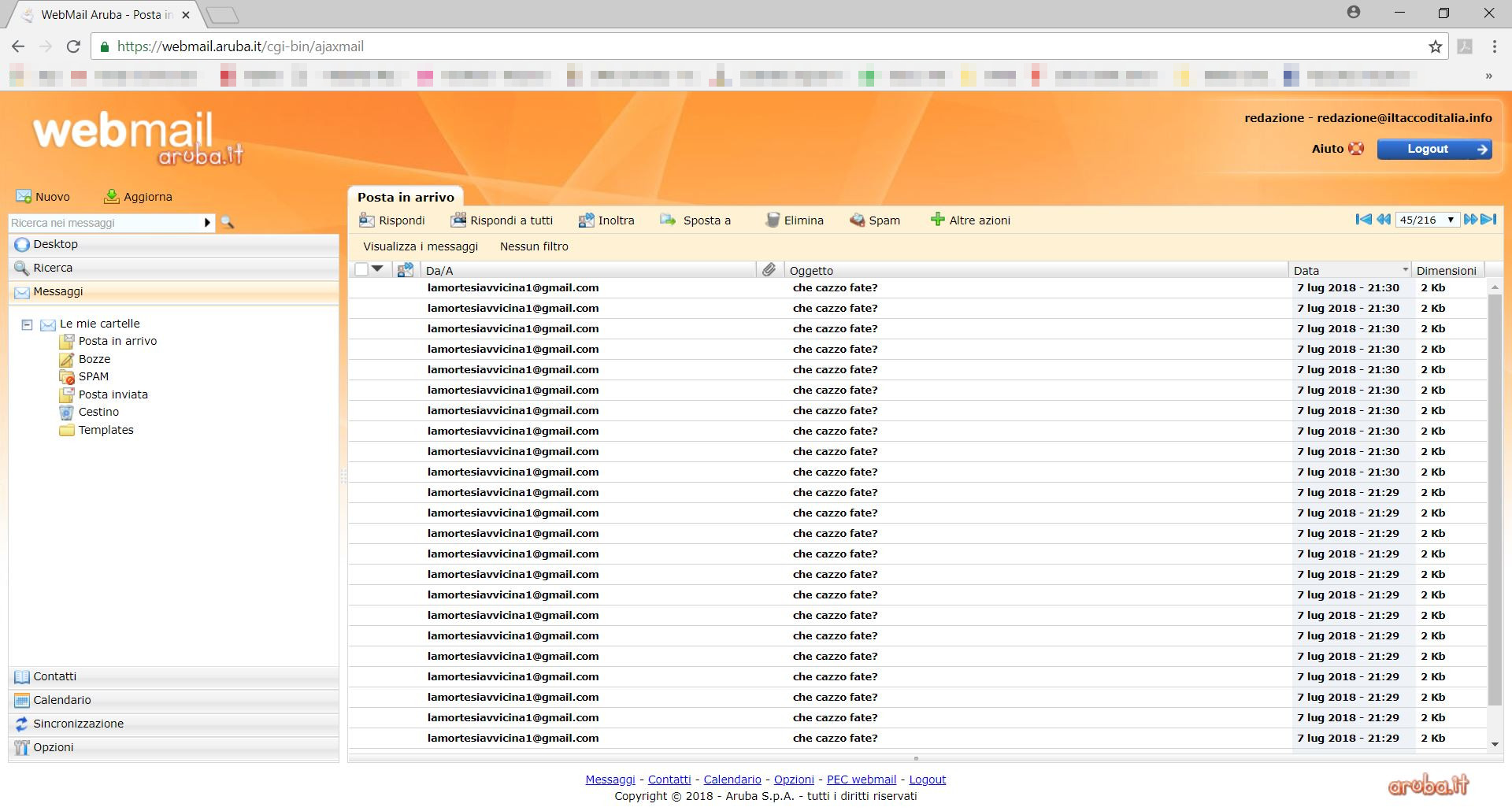This screenshot has width=1512, height=811.
Task: Go to the first page of messages
Action: point(1363,220)
